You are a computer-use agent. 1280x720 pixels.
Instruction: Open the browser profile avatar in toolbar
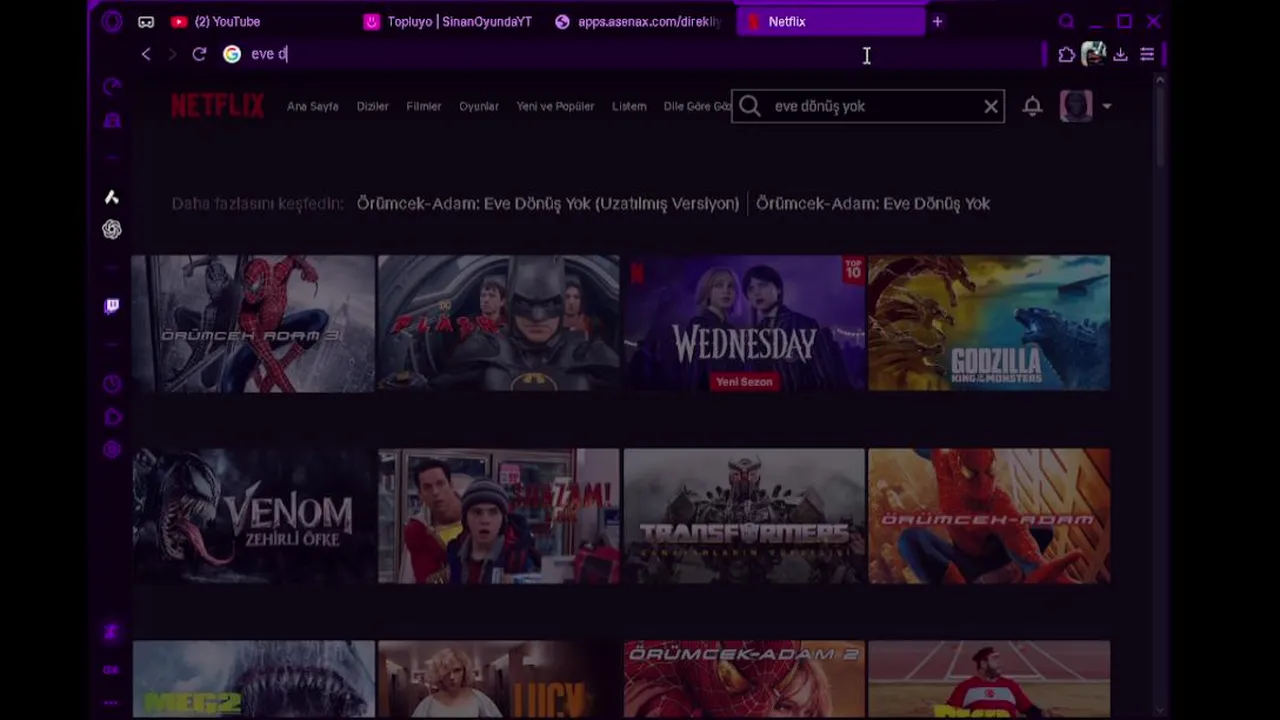click(x=1093, y=54)
